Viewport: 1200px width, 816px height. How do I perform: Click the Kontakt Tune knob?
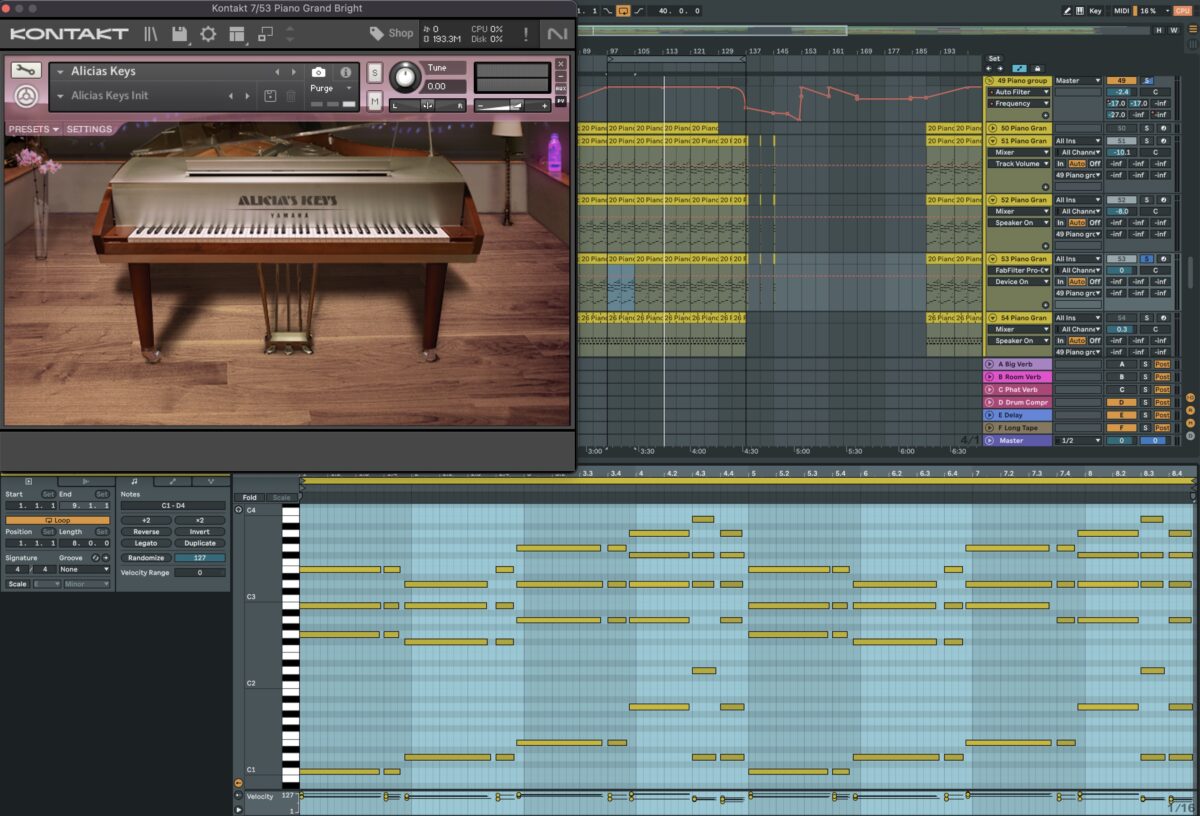(x=405, y=77)
